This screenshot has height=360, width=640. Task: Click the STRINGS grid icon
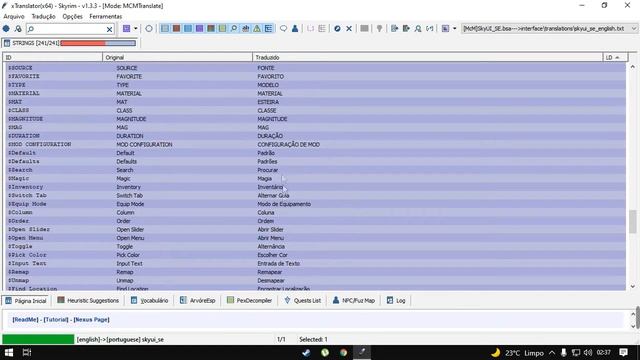pyautogui.click(x=7, y=43)
